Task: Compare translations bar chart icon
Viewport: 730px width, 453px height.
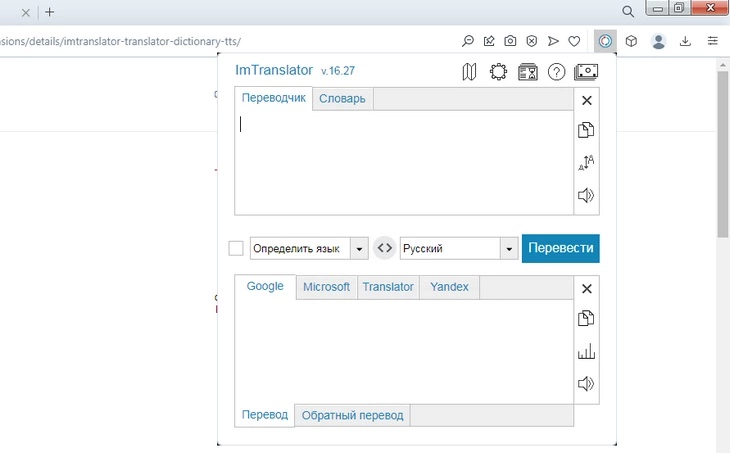Action: (x=586, y=351)
